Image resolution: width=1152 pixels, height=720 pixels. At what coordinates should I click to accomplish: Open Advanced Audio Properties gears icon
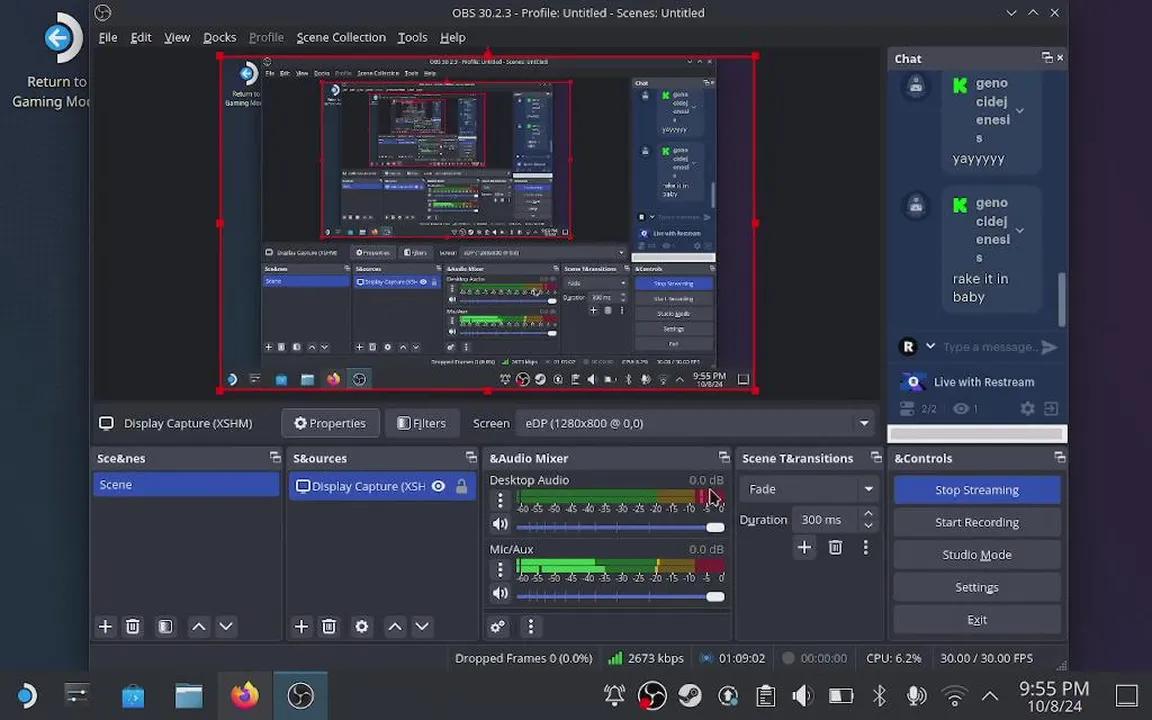[x=498, y=626]
